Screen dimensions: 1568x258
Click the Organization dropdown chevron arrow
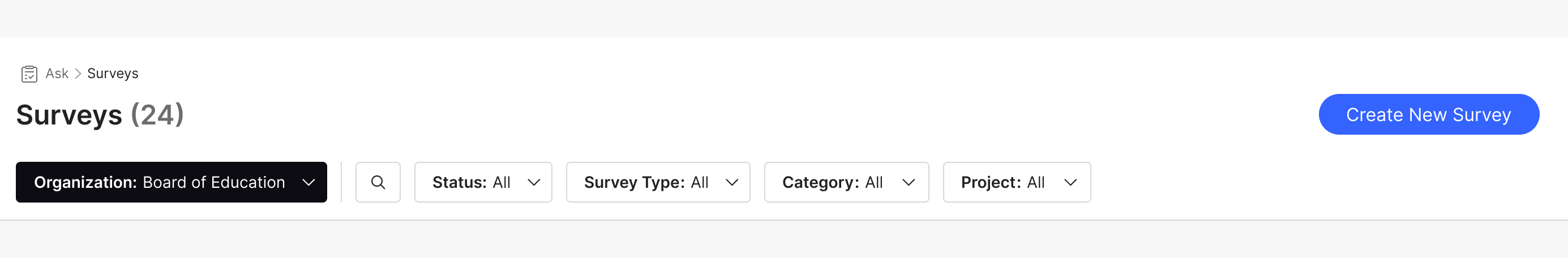click(309, 182)
